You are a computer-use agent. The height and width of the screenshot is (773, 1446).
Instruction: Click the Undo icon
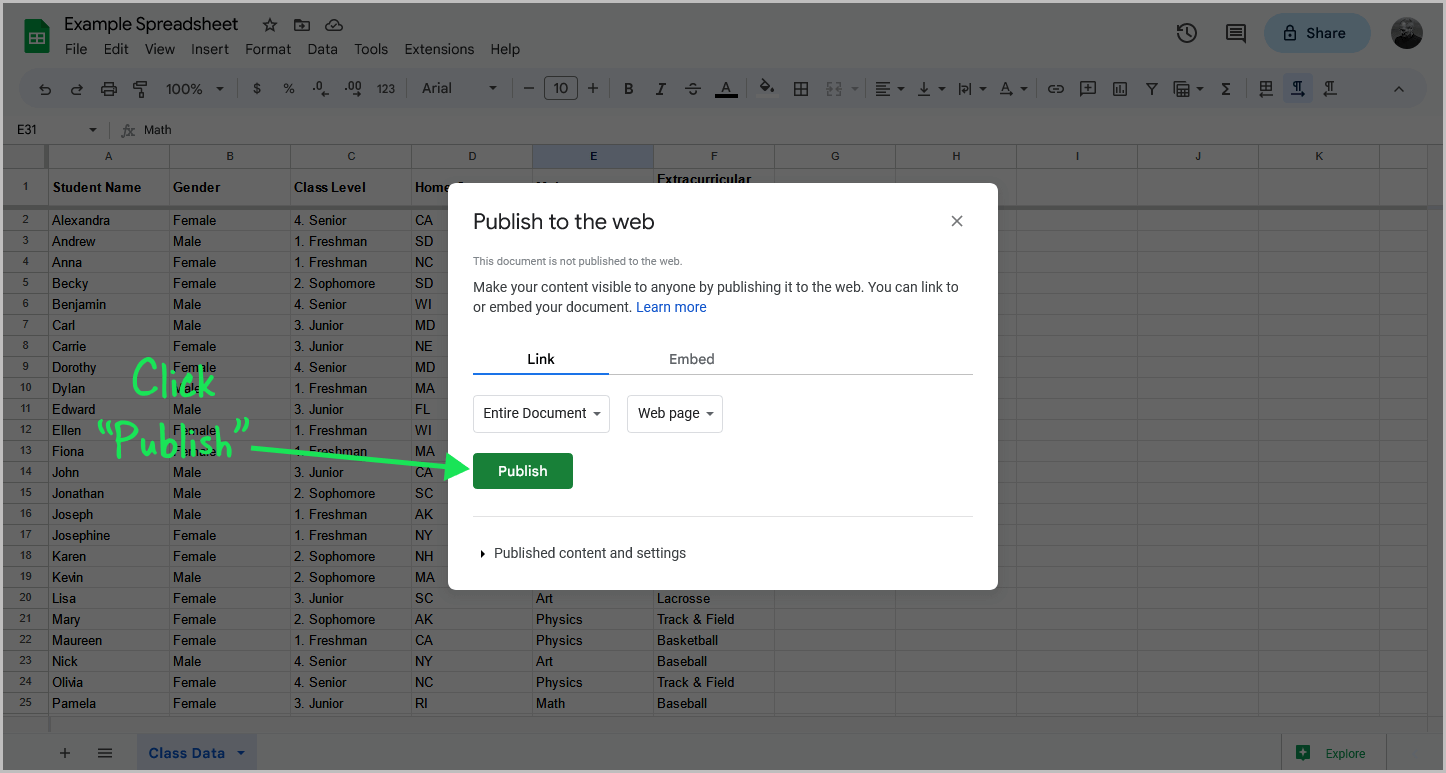(x=44, y=88)
